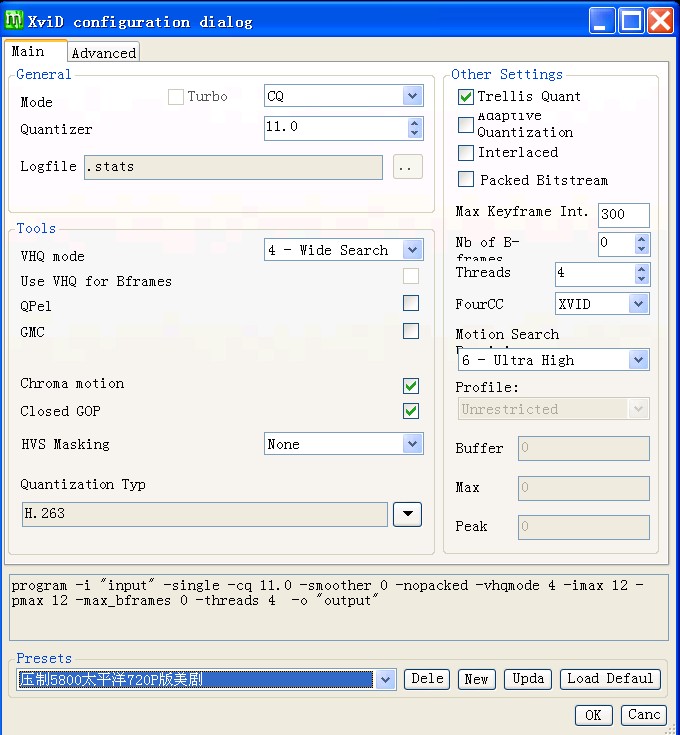Increase Nb of B-frames with up arrow
This screenshot has width=680, height=735.
coord(641,238)
